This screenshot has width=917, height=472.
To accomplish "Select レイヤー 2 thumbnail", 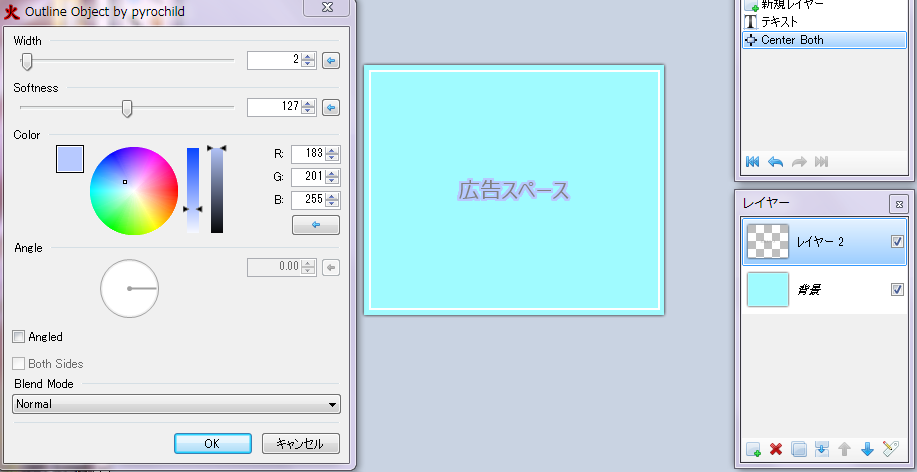I will (768, 242).
